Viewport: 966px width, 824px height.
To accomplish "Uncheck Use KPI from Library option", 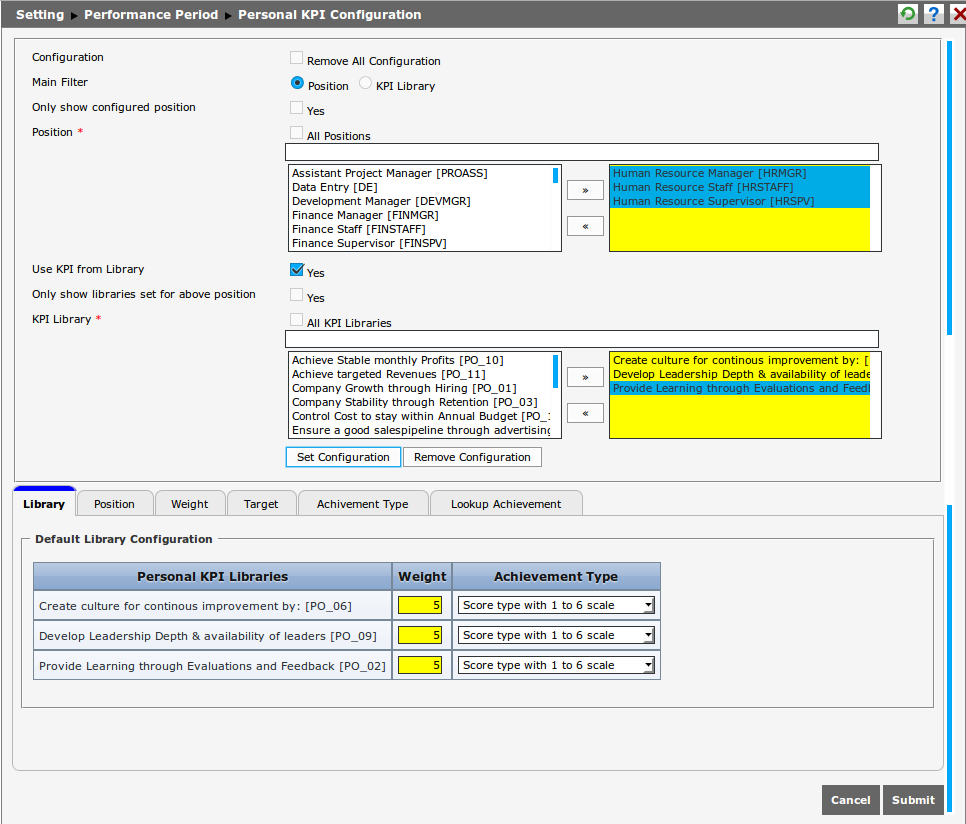I will pos(297,270).
